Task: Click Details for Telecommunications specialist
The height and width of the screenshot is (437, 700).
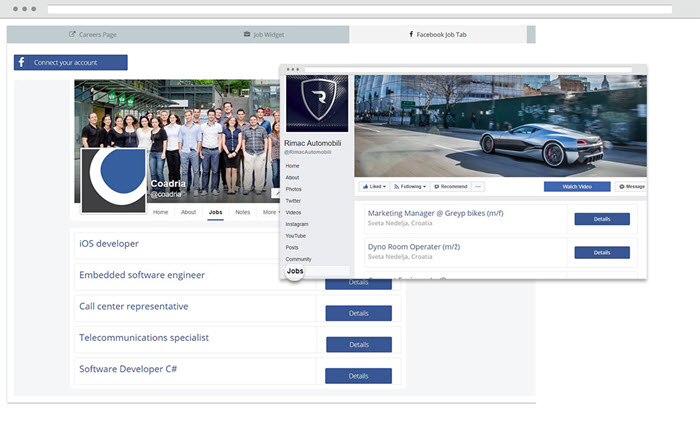Action: [359, 345]
